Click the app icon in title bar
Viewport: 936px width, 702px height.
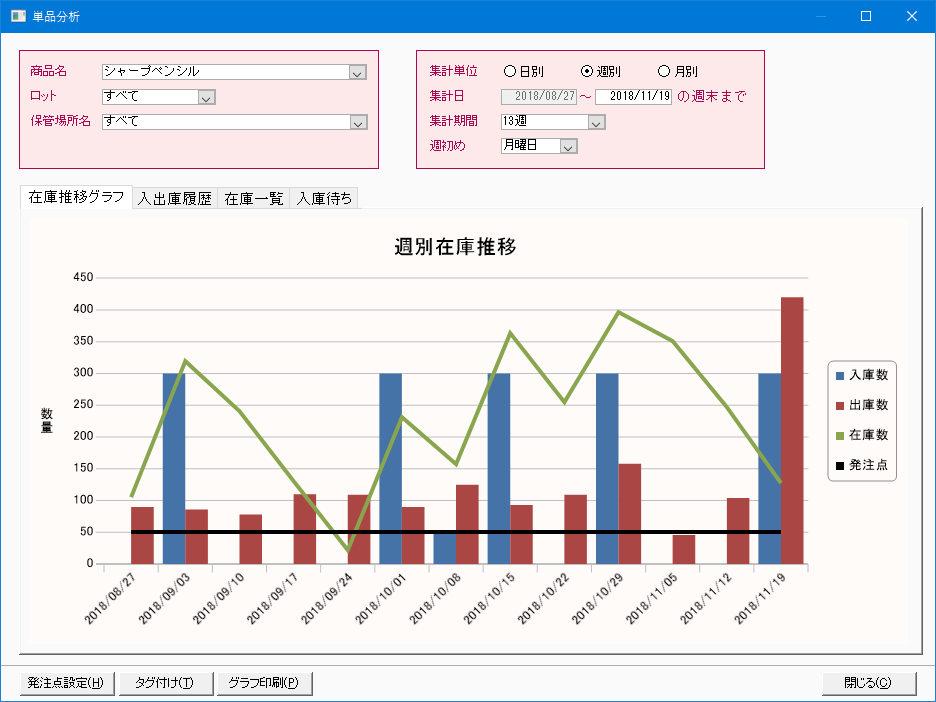18,16
